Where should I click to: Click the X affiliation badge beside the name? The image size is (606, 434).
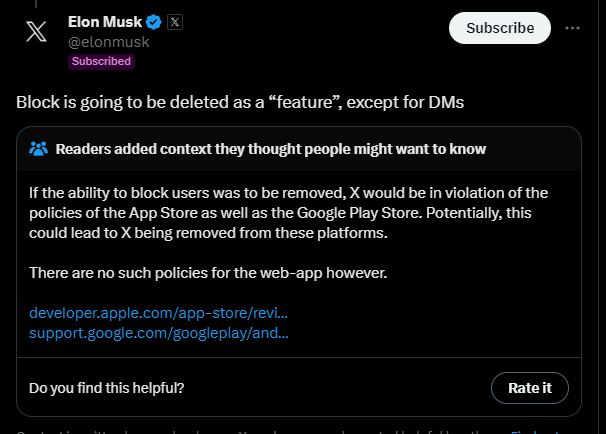173,21
